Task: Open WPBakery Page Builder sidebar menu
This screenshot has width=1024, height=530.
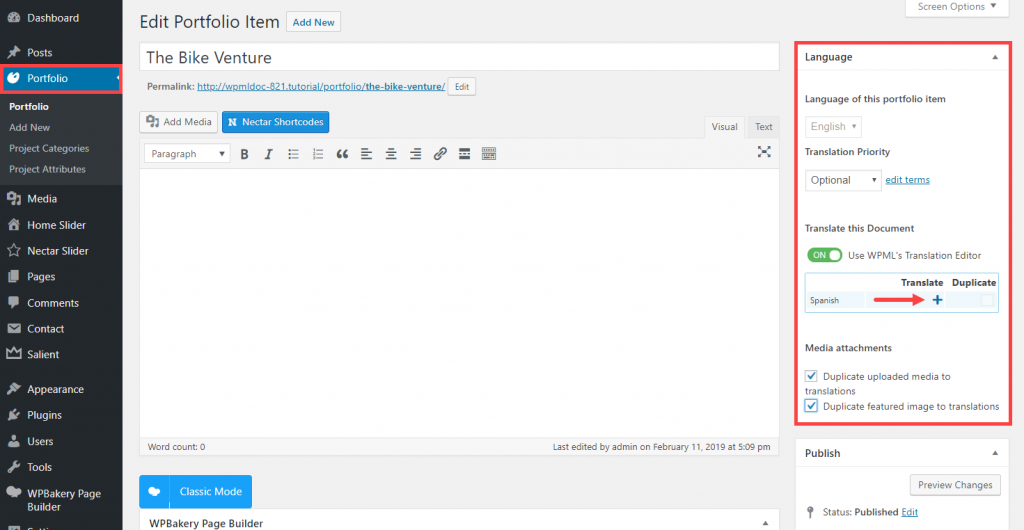Action: [61, 500]
